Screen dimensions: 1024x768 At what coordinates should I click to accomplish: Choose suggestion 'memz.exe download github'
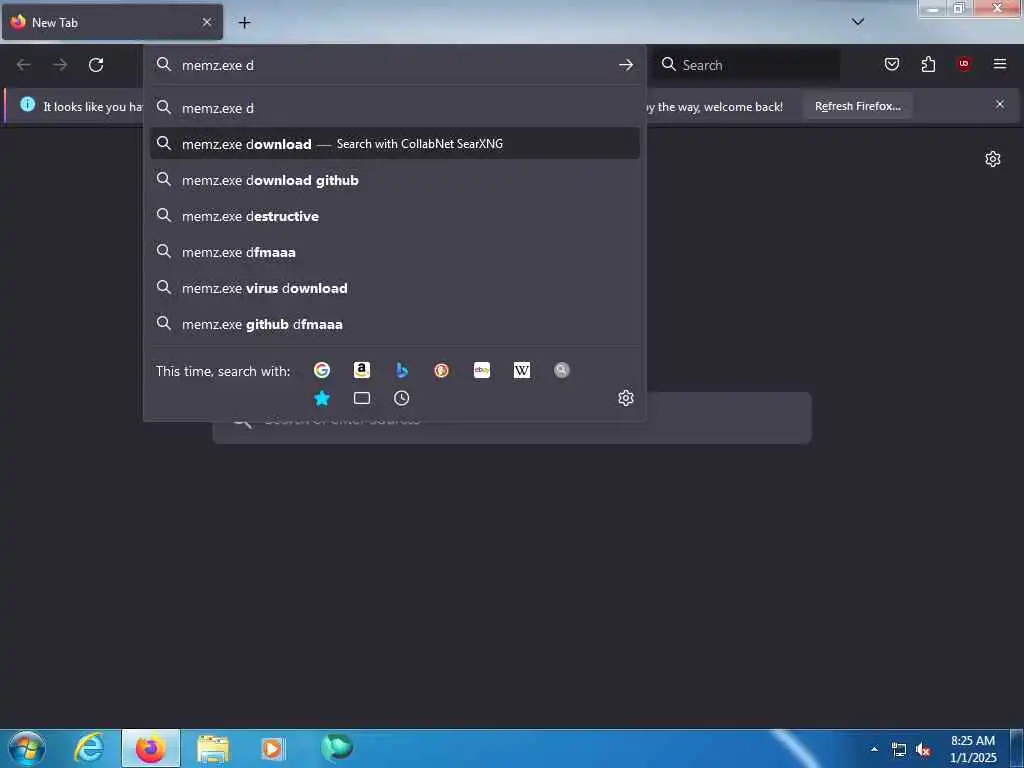394,180
